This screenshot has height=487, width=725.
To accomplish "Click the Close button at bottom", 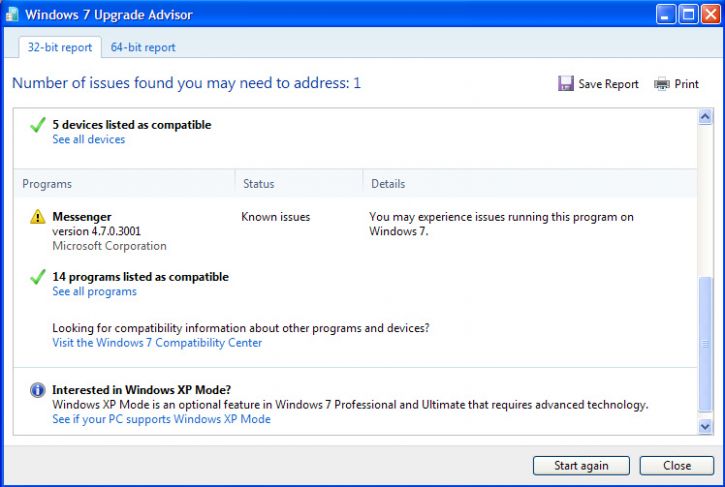I will pos(677,466).
